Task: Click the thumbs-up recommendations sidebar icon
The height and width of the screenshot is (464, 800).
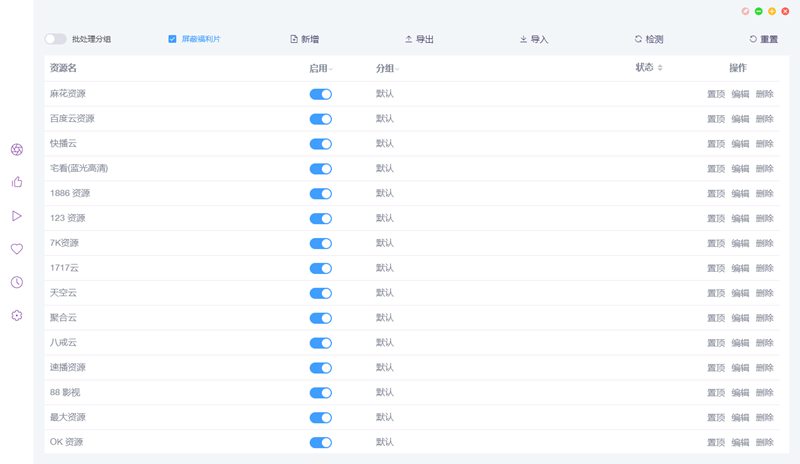Action: [17, 182]
